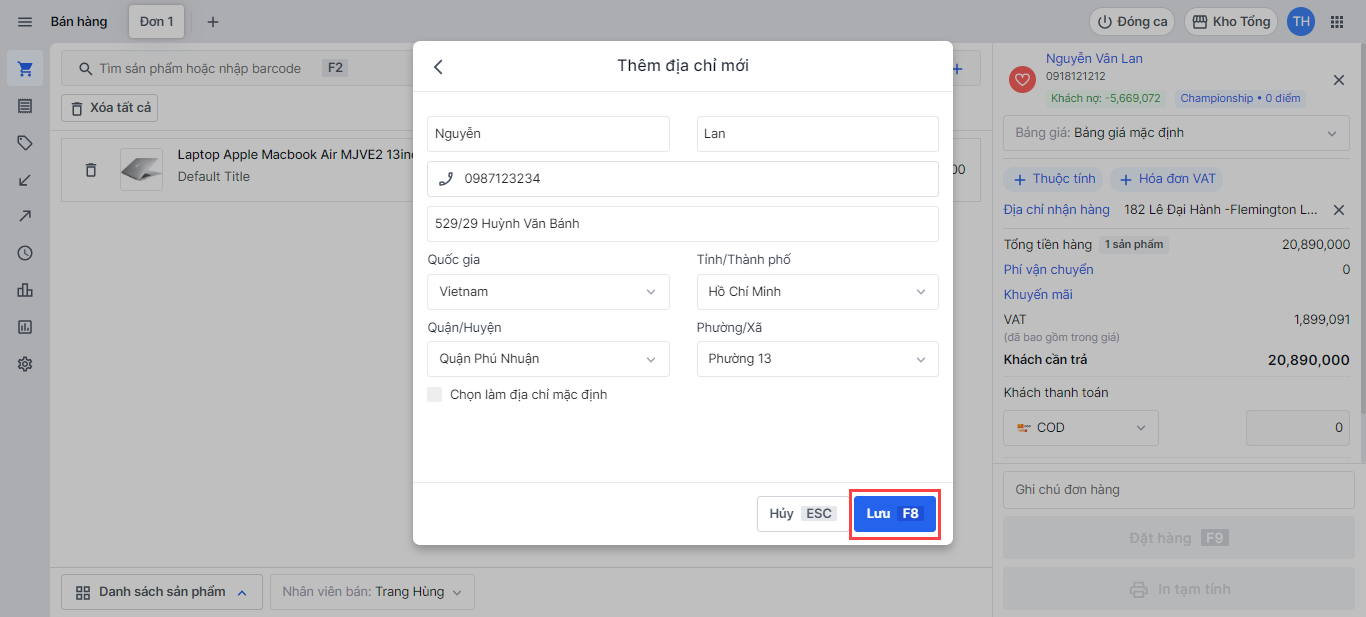Open the Tỉnh/Thành phố Hồ Chí Minh dropdown
The image size is (1366, 617).
coord(817,292)
